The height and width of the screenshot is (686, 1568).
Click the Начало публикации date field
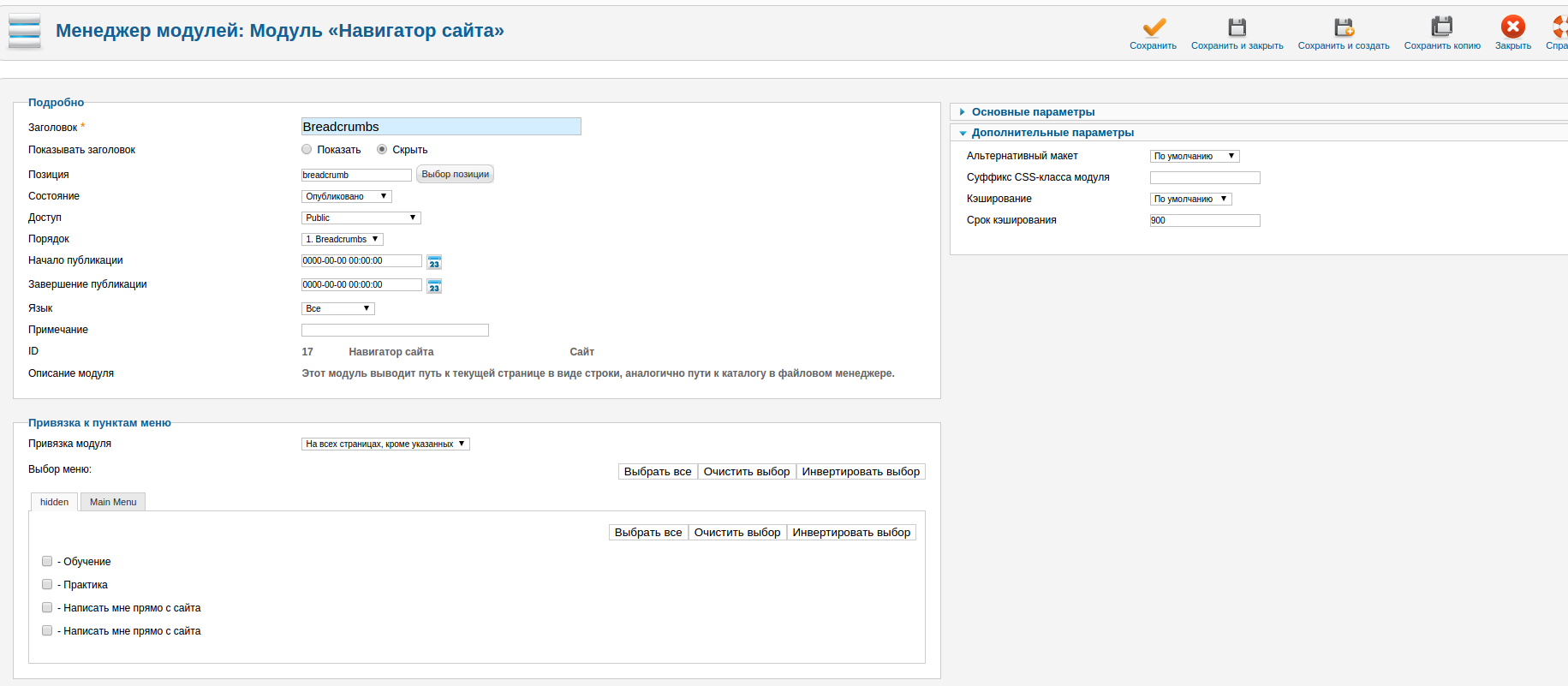click(x=361, y=260)
